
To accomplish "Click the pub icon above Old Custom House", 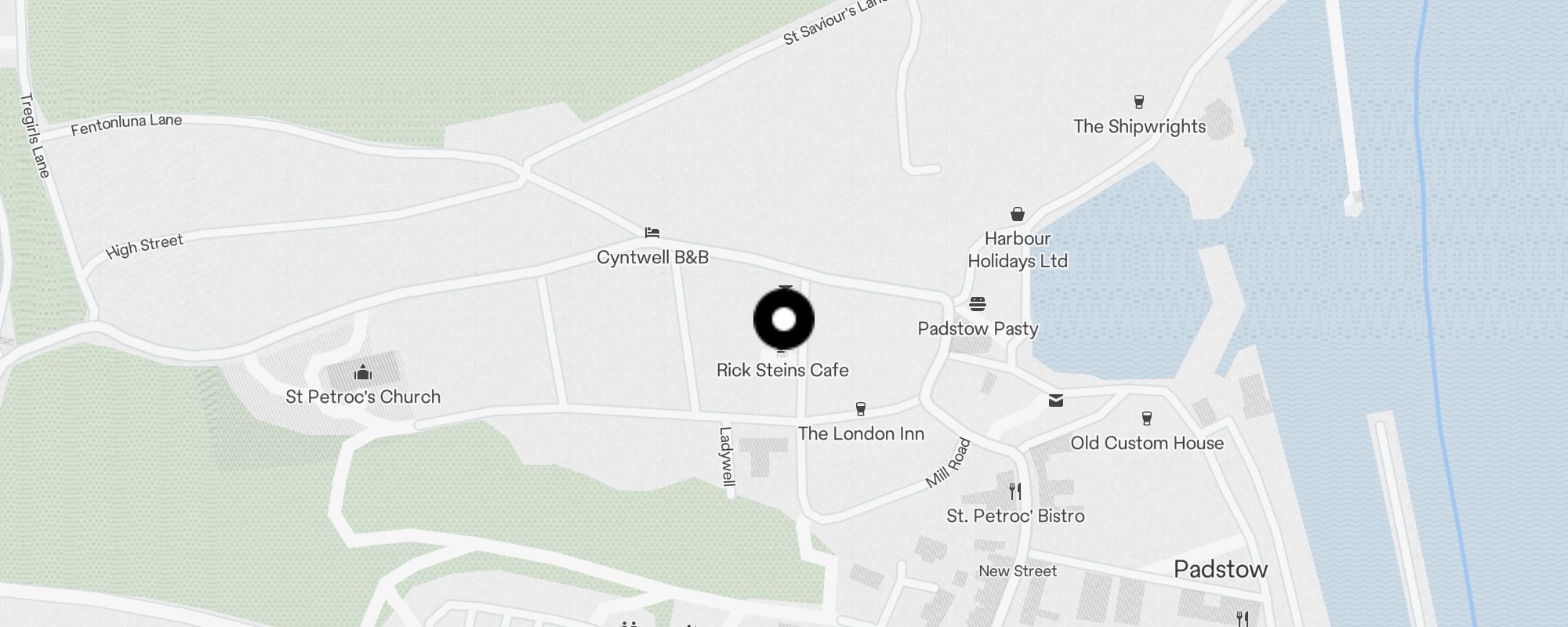I will tap(1147, 418).
